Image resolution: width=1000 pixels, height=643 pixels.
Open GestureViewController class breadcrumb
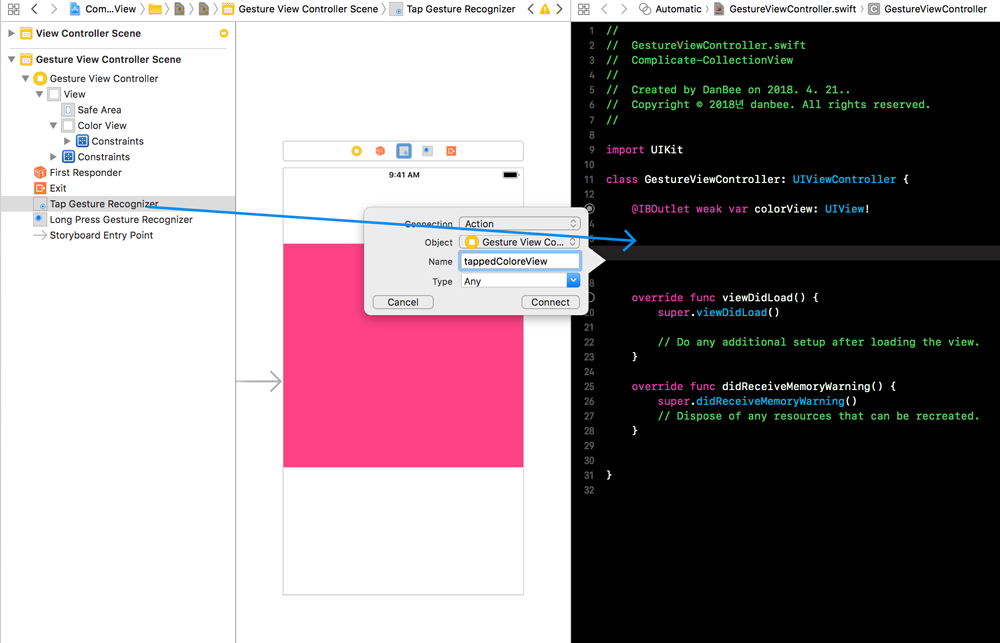tap(927, 9)
